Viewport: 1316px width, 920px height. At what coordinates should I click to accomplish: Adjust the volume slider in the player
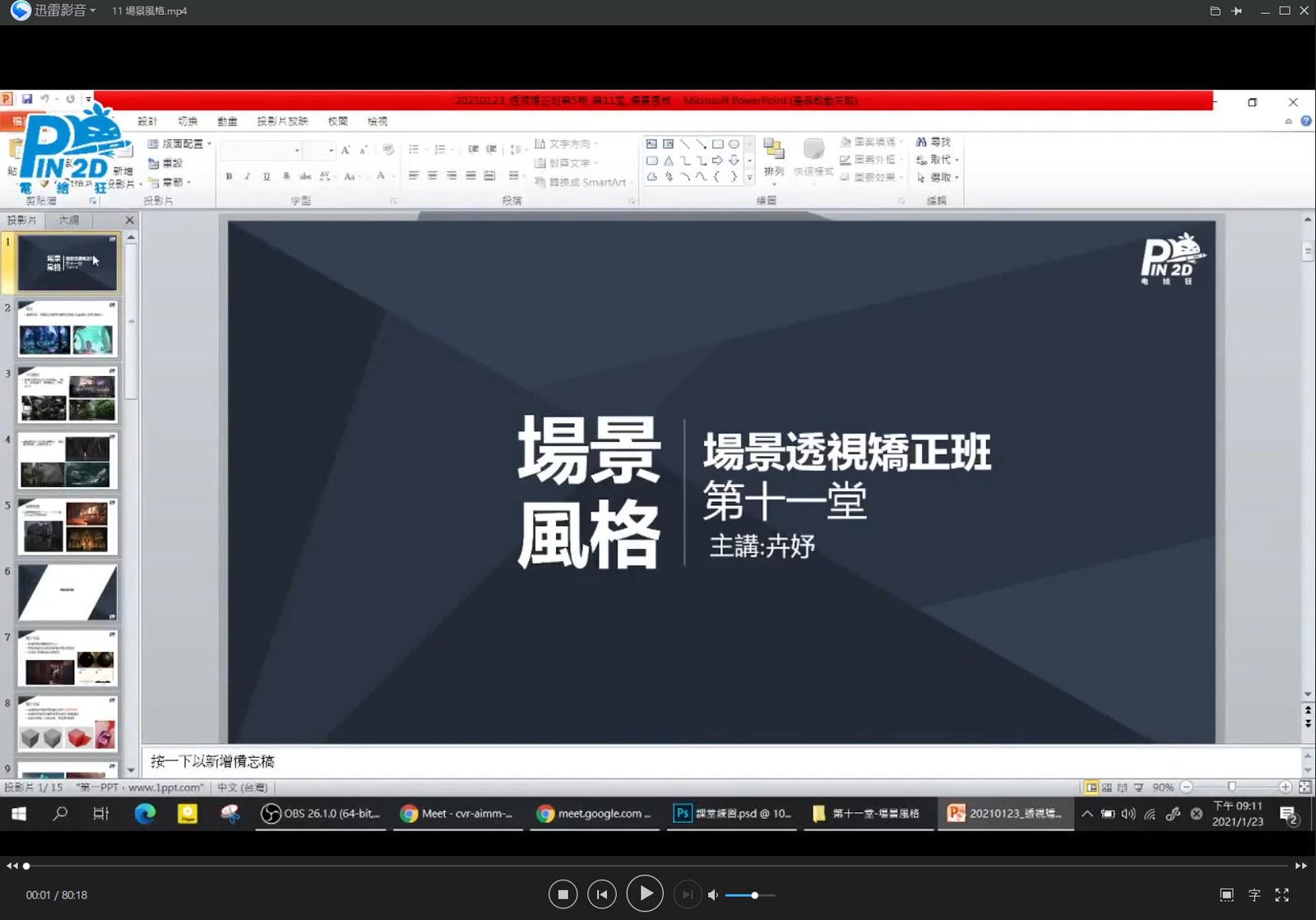753,894
